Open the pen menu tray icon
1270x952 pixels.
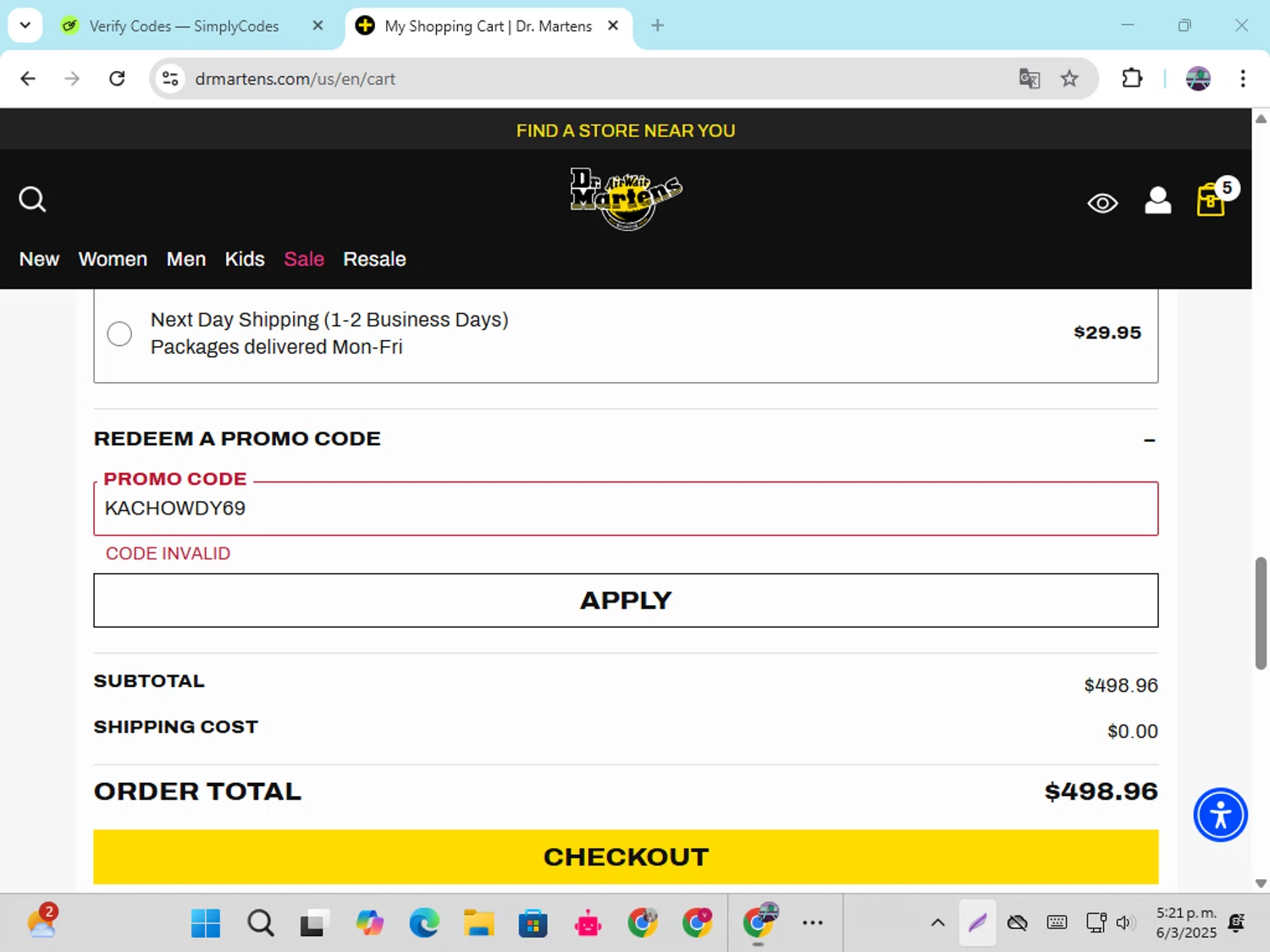[977, 923]
